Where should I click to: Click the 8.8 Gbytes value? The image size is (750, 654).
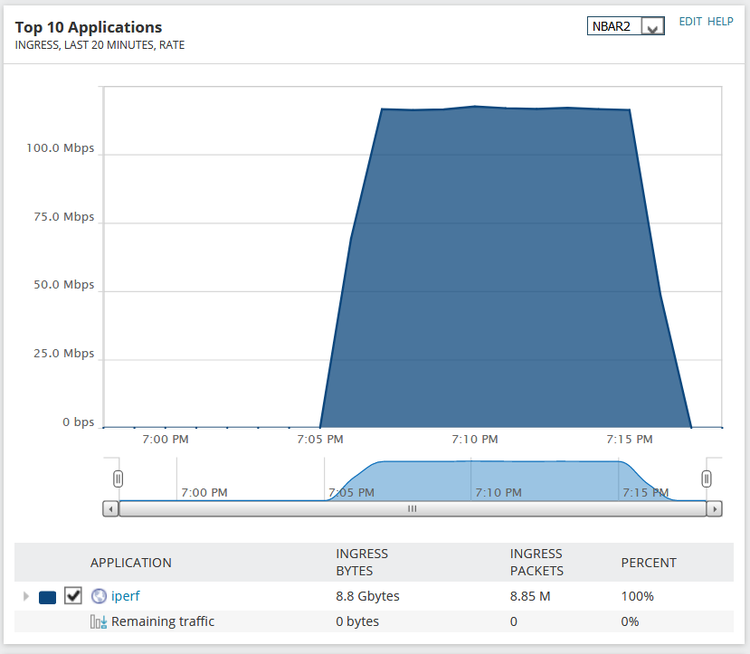click(367, 596)
